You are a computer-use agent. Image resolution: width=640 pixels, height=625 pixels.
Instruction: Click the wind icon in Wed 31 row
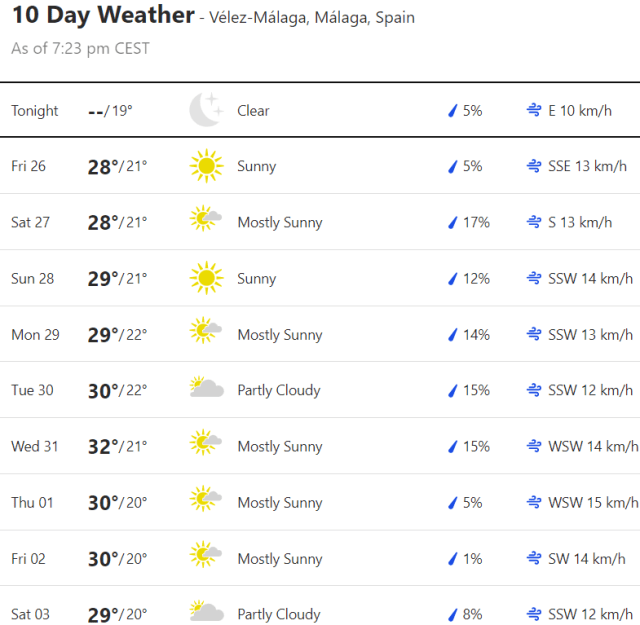[x=534, y=447]
